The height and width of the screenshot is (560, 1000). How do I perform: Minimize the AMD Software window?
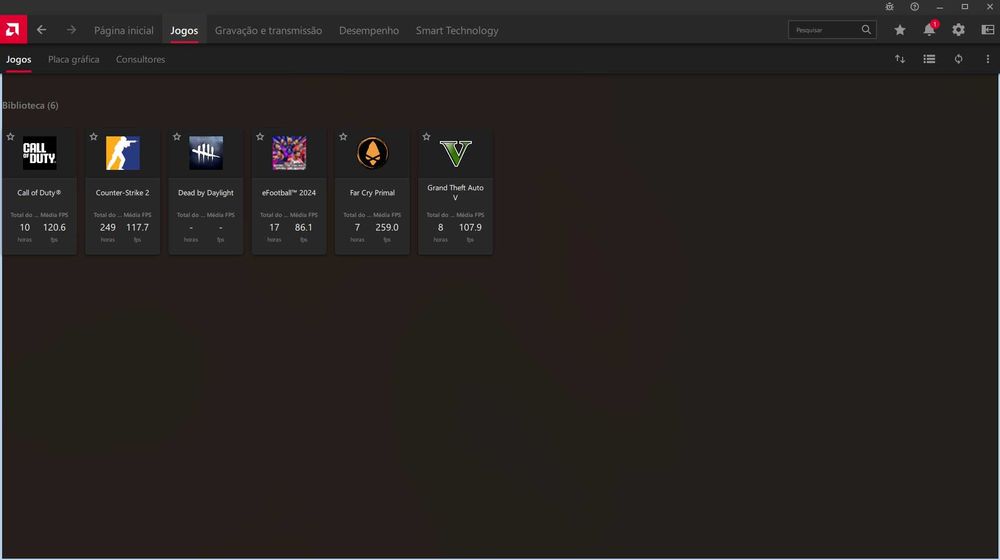(x=939, y=6)
